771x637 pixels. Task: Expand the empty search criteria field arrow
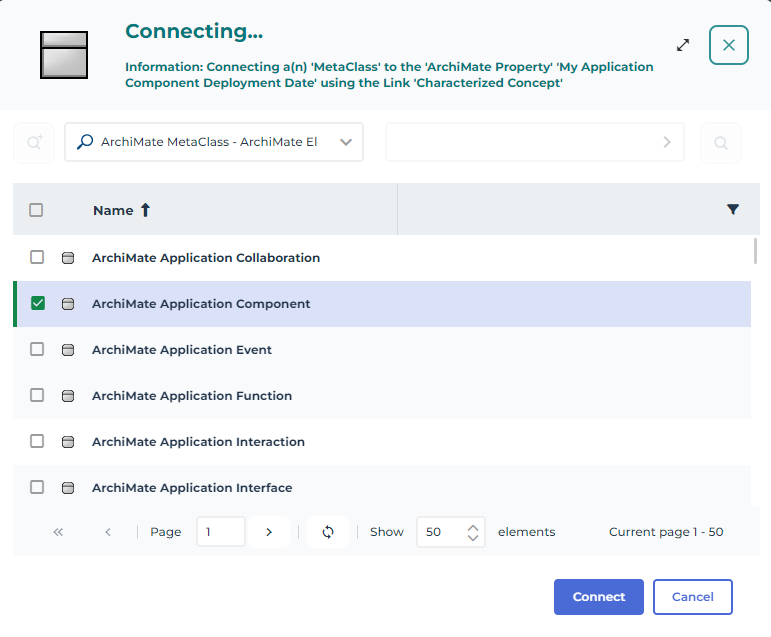pyautogui.click(x=667, y=142)
